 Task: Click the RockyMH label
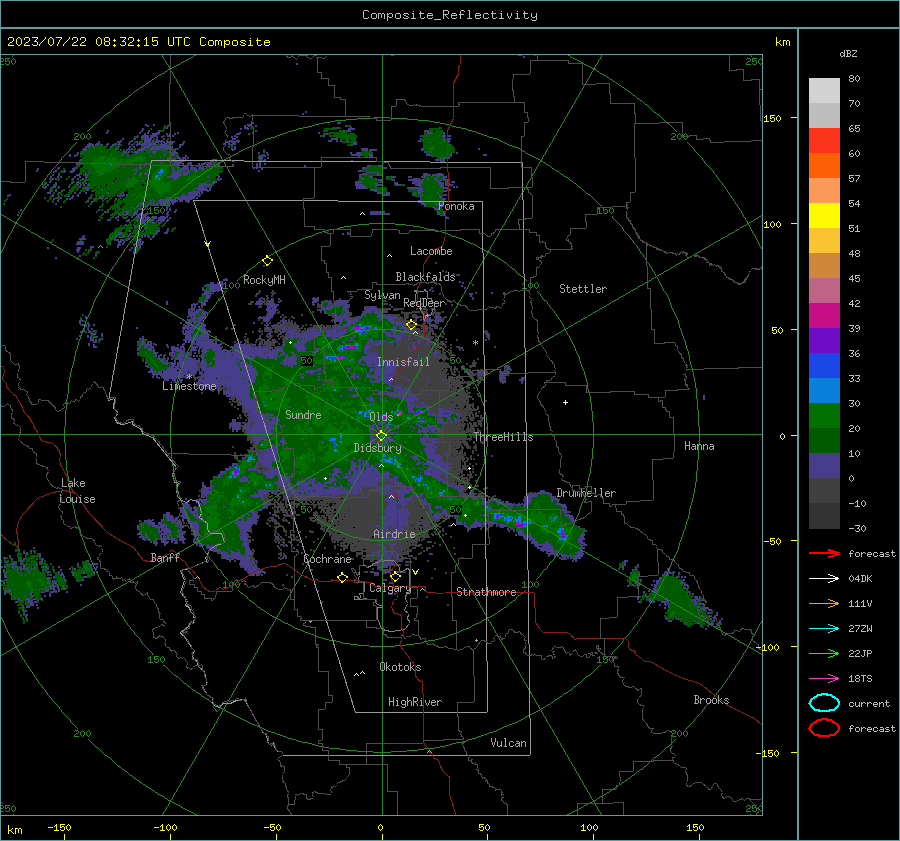coord(264,280)
